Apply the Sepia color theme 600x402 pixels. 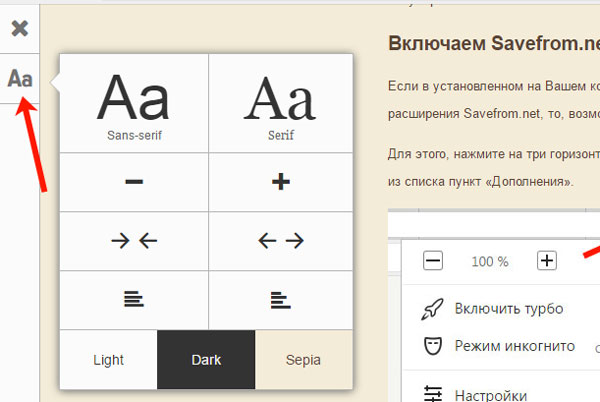pyautogui.click(x=303, y=359)
